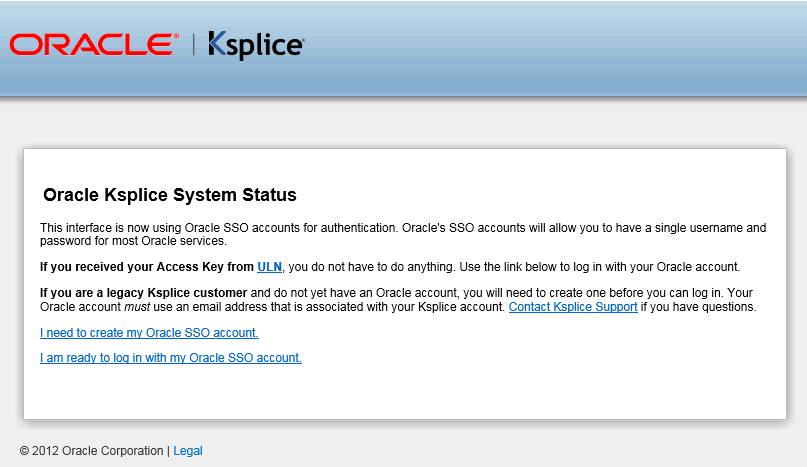Viewport: 807px width, 467px height.
Task: Click the sentence beginning 'This interface is now using'
Action: (x=403, y=234)
